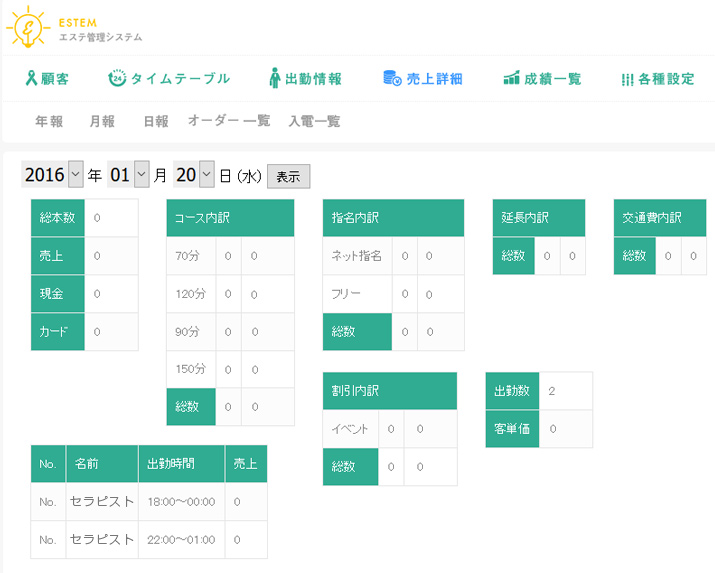This screenshot has width=715, height=573.
Task: Click the 成績一覧 chart icon
Action: pyautogui.click(x=511, y=79)
